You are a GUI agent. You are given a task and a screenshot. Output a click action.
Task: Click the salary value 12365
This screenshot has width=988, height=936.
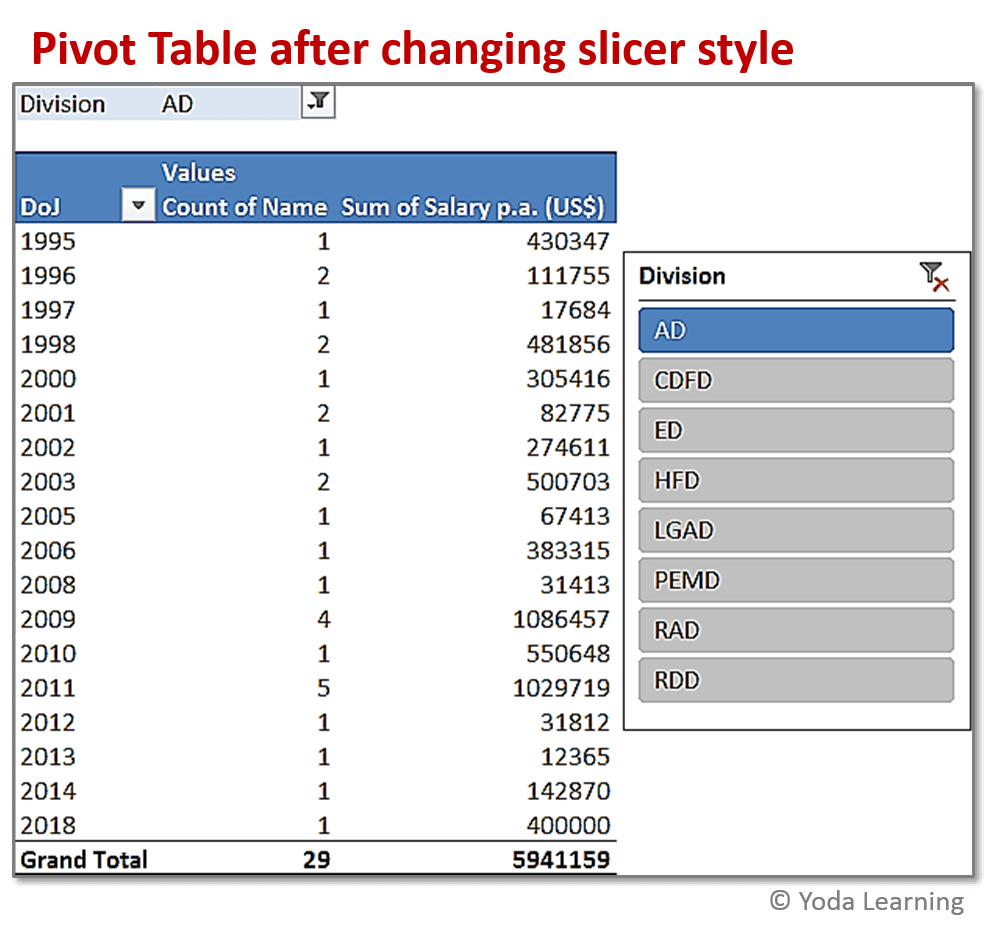tap(575, 756)
